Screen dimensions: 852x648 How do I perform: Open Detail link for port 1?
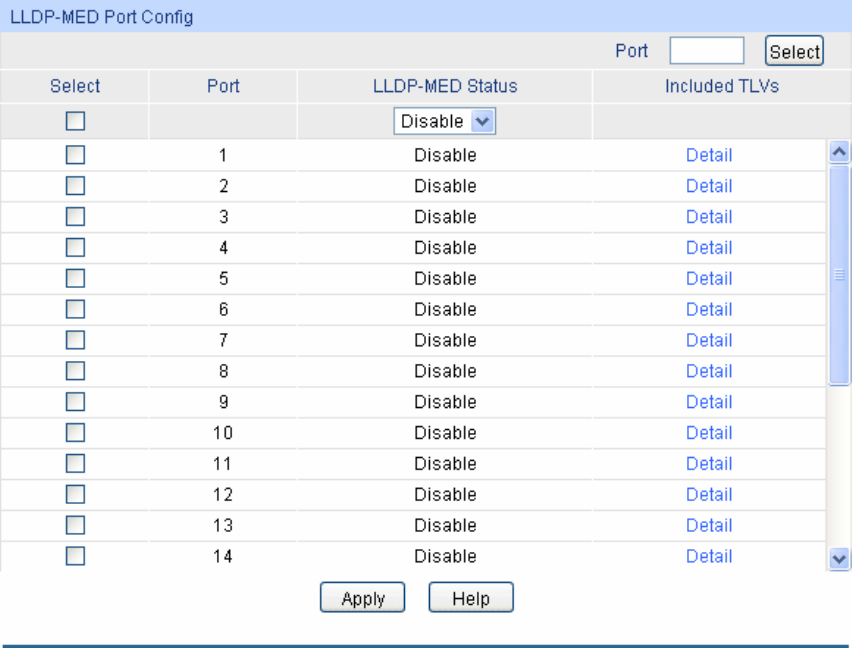pos(709,155)
